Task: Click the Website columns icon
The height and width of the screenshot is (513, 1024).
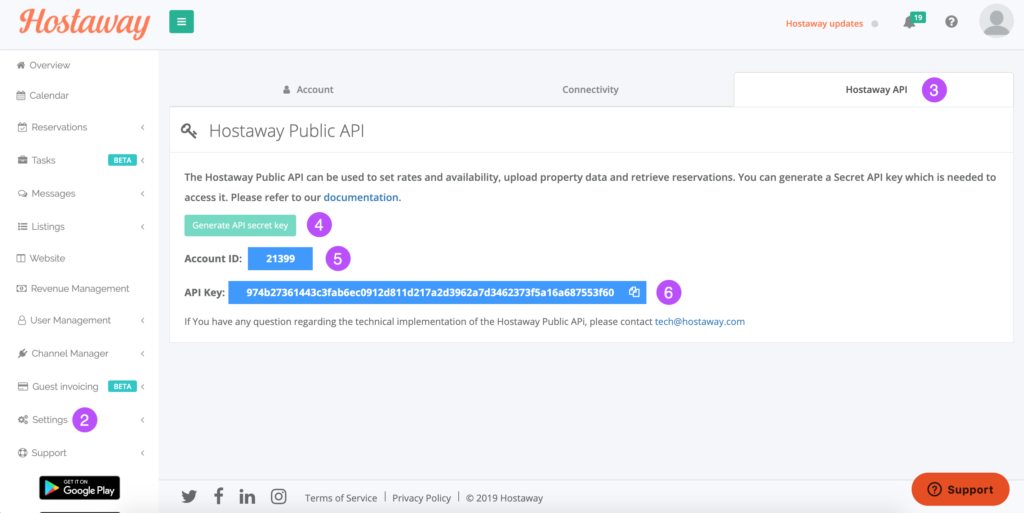Action: pos(21,258)
